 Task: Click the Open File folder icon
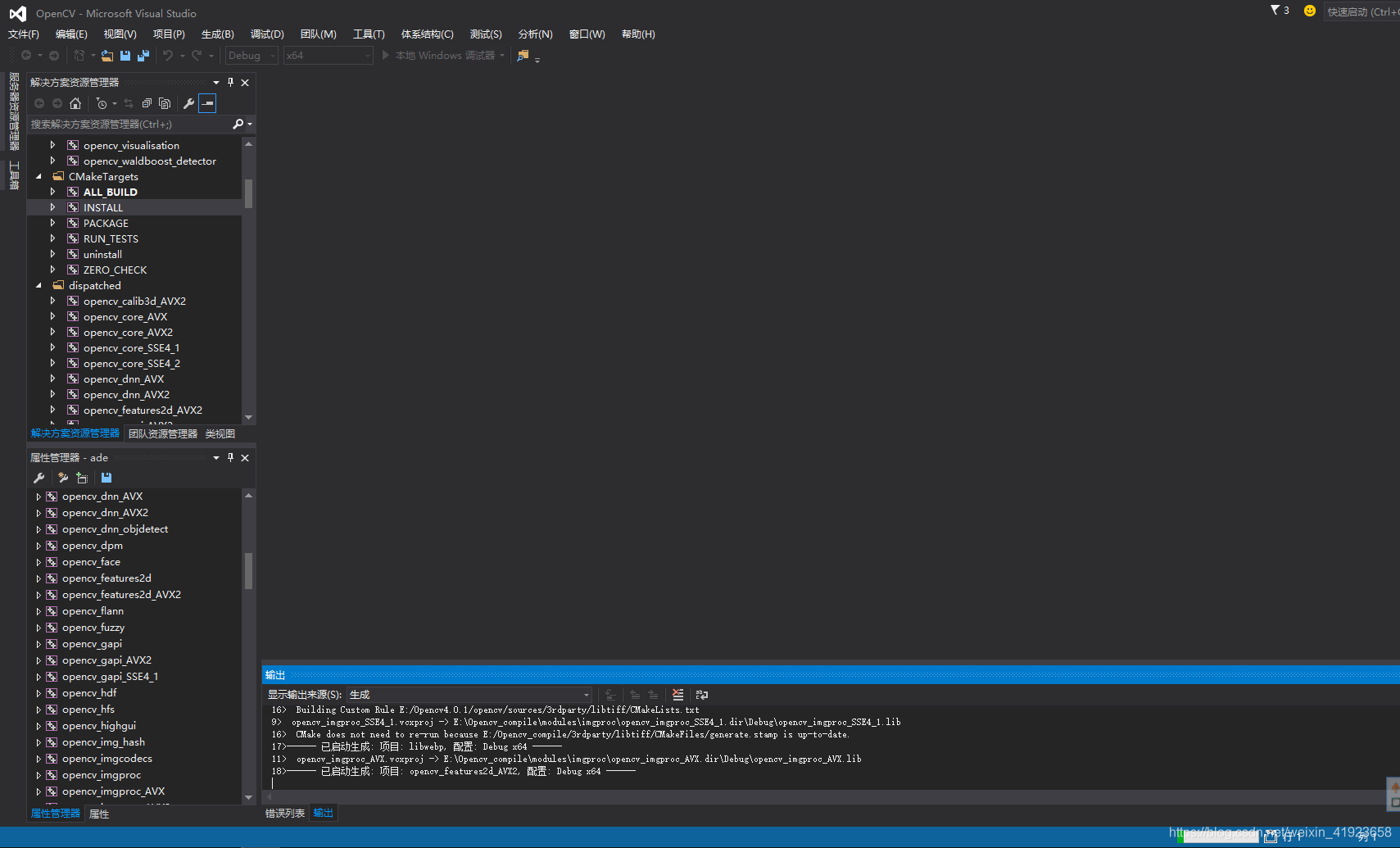107,56
